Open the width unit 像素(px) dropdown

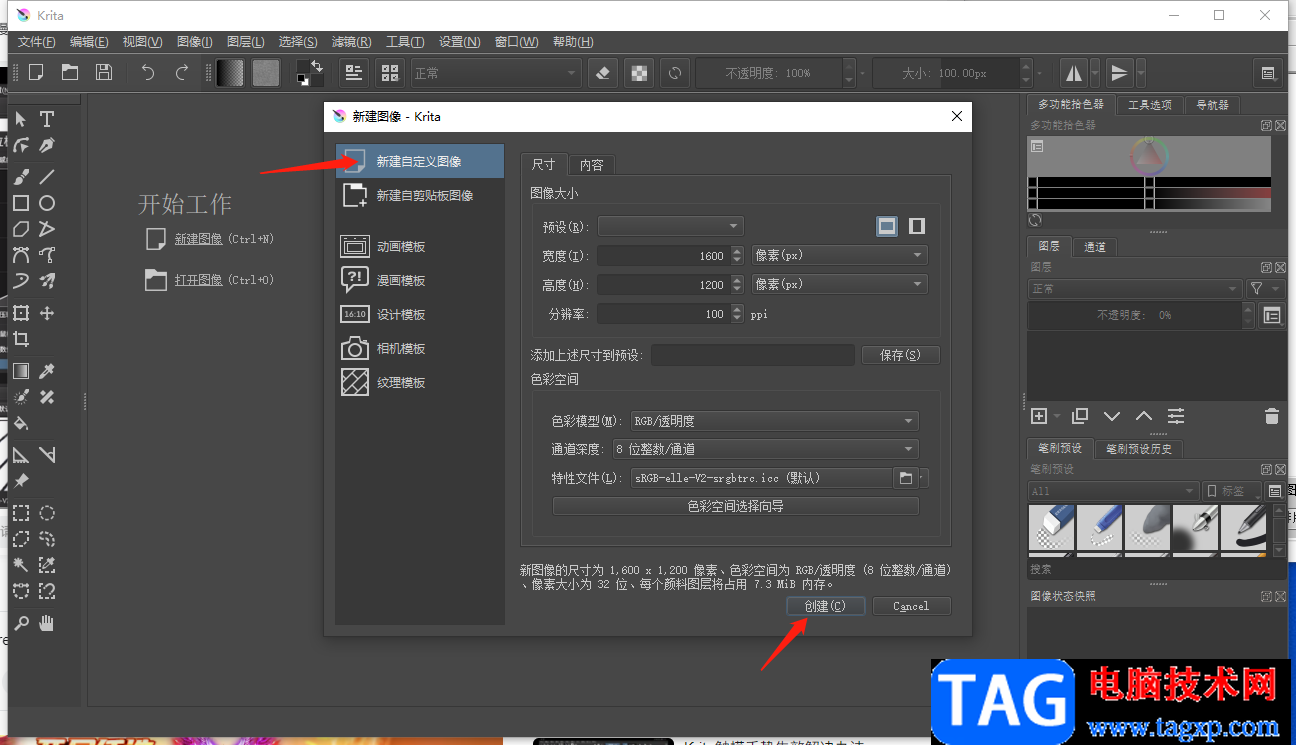(840, 255)
